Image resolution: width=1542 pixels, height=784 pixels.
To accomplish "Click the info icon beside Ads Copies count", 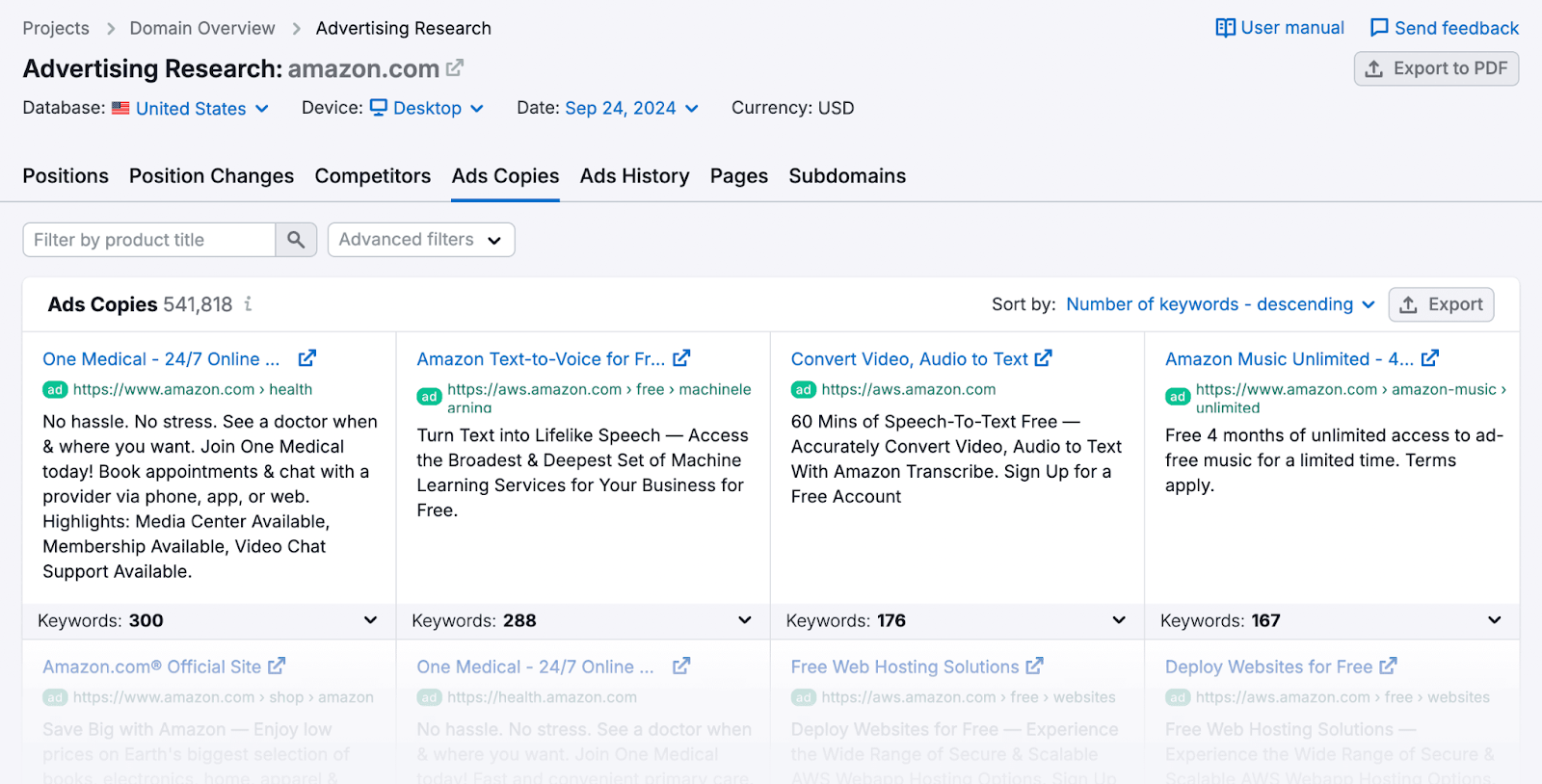I will coord(248,304).
